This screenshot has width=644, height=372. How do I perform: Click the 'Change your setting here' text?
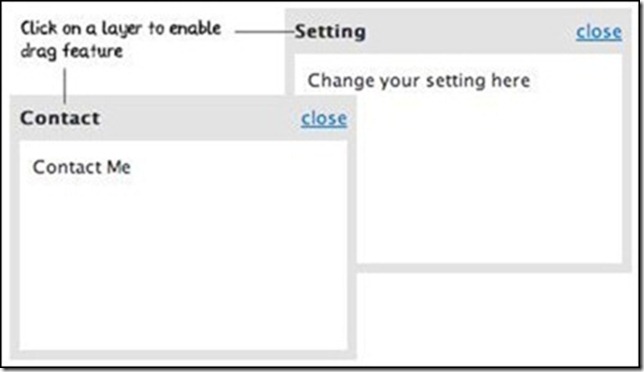(x=419, y=80)
